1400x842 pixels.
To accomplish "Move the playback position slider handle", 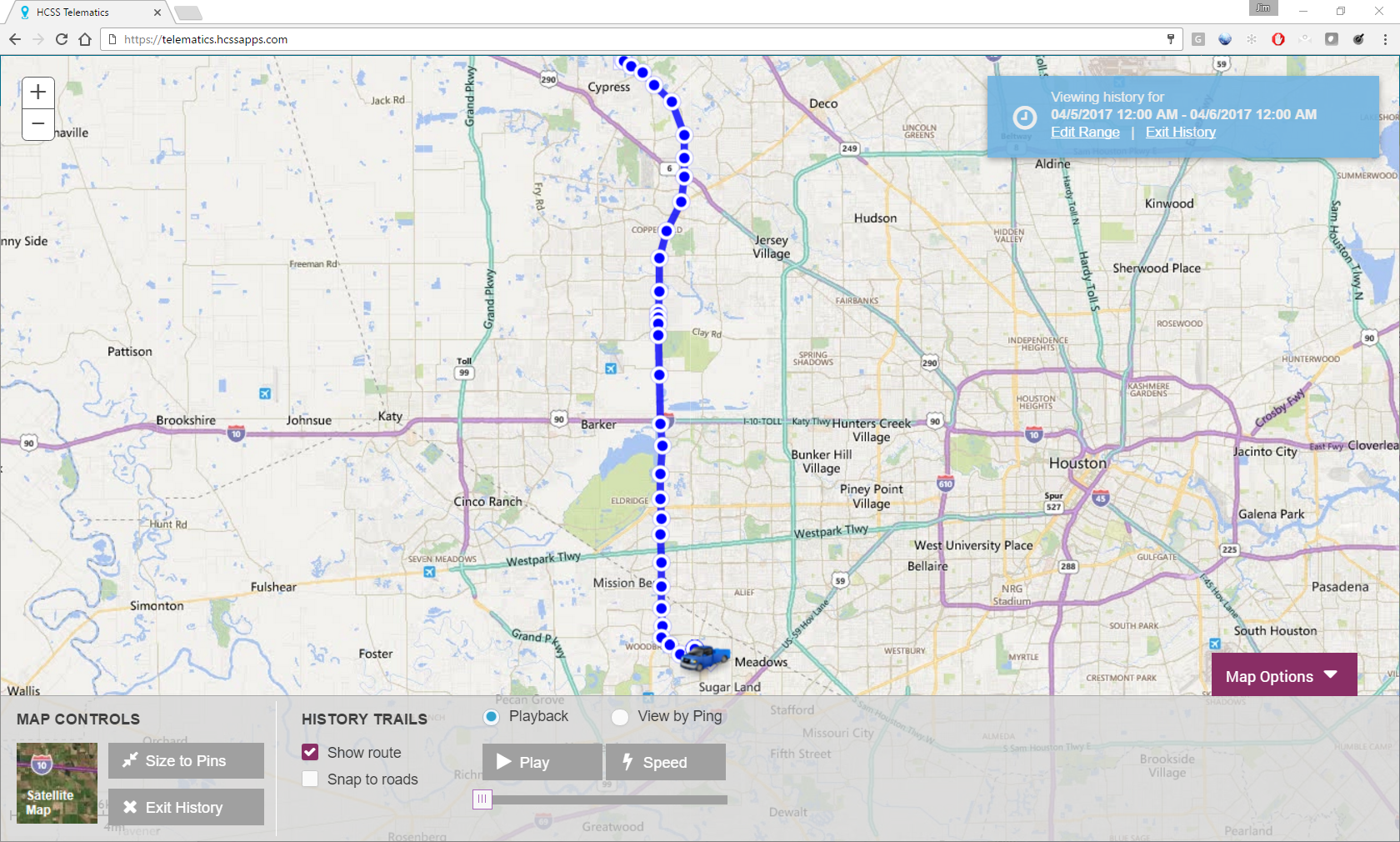I will point(482,799).
